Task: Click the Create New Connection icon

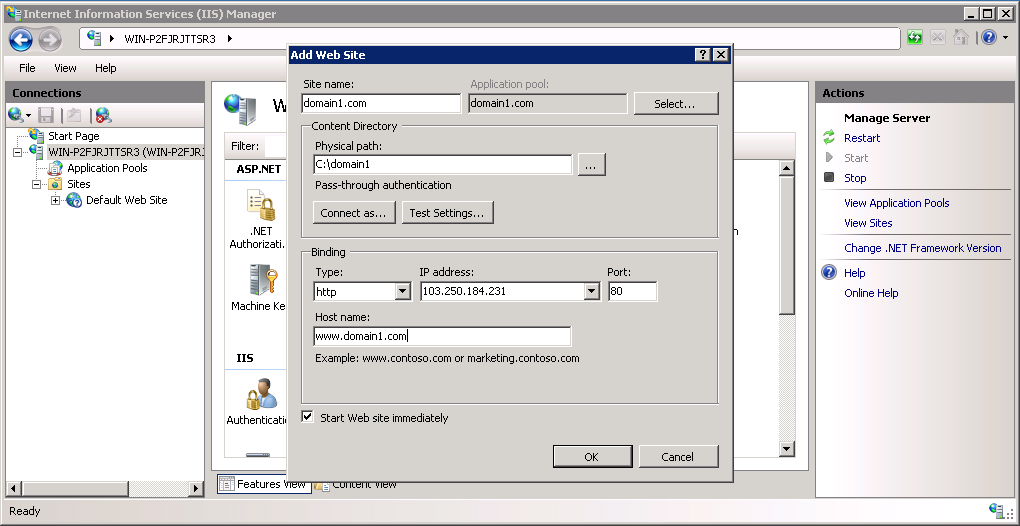Action: point(16,115)
